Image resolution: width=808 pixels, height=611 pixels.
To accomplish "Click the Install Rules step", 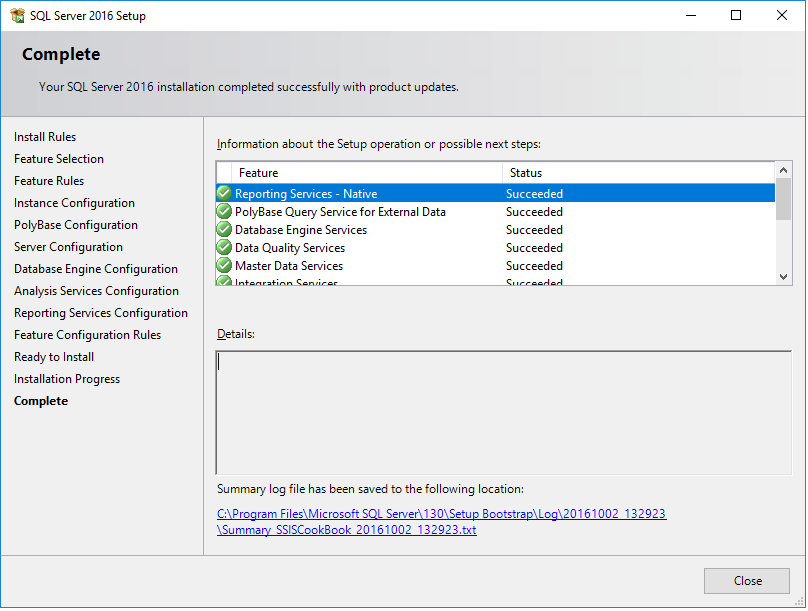I will pyautogui.click(x=45, y=137).
